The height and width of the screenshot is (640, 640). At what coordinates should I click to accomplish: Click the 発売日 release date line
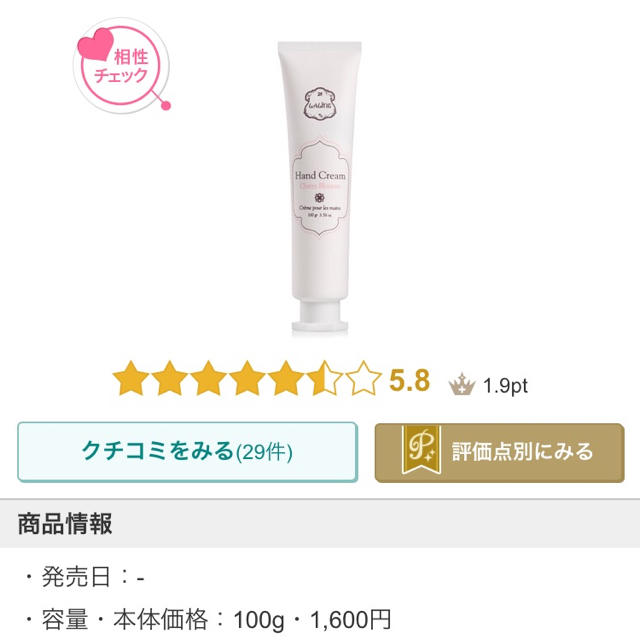tap(85, 578)
